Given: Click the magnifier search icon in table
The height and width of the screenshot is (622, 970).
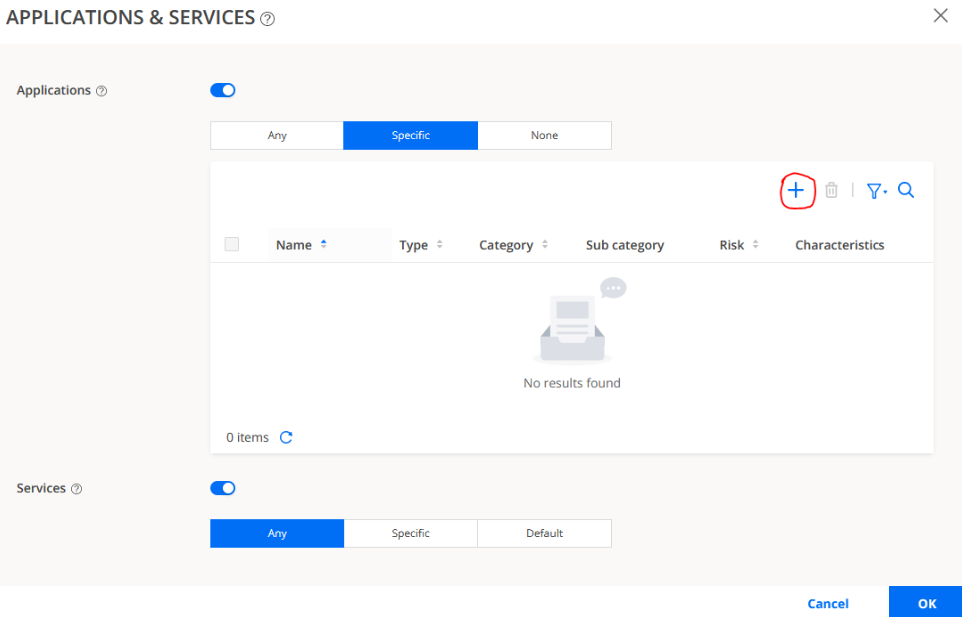Looking at the screenshot, I should (906, 190).
